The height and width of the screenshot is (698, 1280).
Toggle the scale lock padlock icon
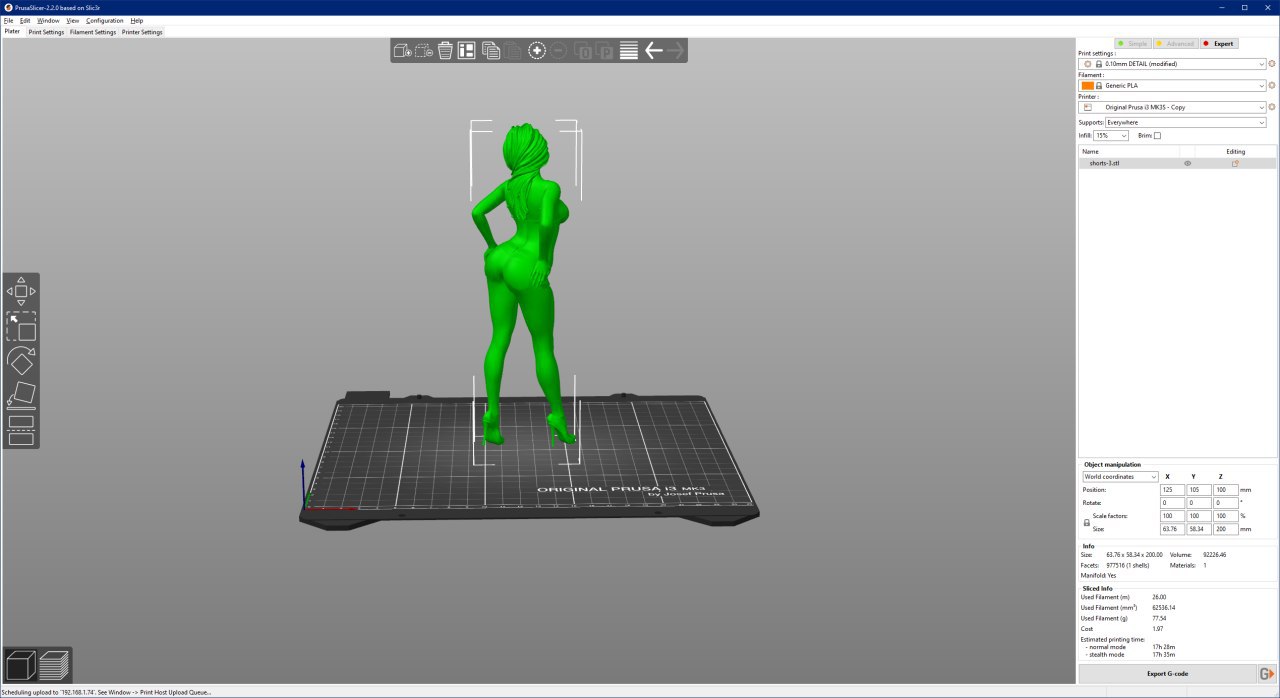1086,522
